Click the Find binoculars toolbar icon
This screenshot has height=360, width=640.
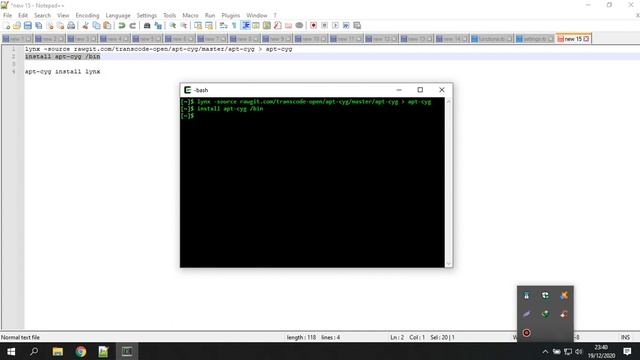[147, 26]
